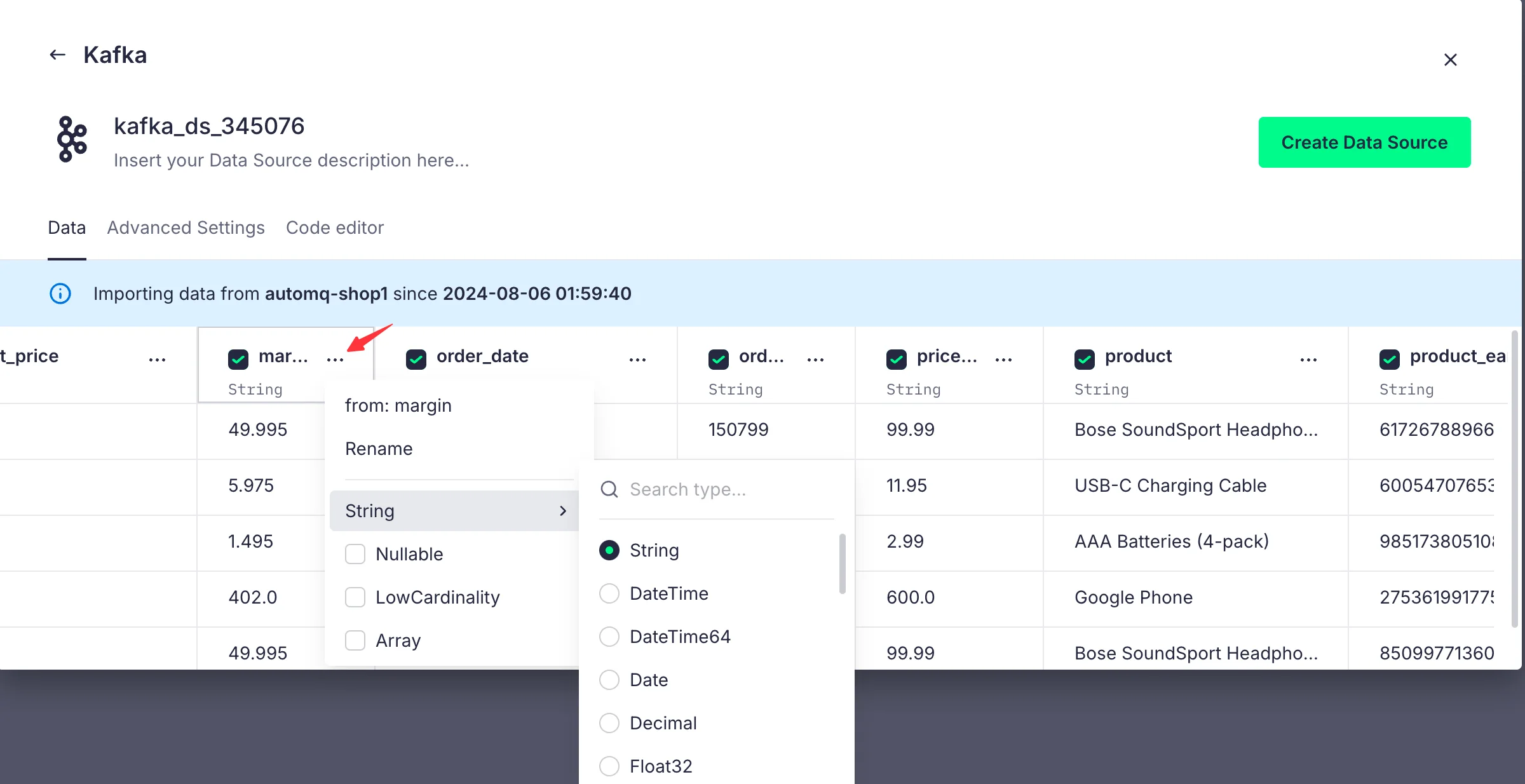Image resolution: width=1525 pixels, height=784 pixels.
Task: Open the options menu for the price column
Action: [x=1003, y=360]
